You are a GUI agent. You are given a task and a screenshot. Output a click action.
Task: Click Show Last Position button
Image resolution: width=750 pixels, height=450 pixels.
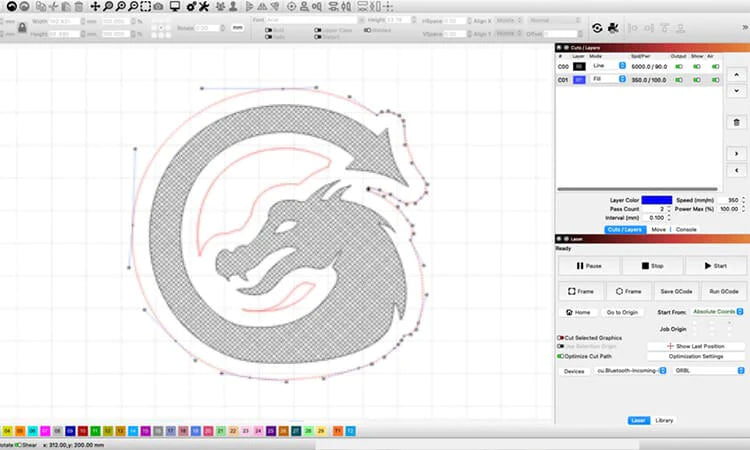[696, 346]
